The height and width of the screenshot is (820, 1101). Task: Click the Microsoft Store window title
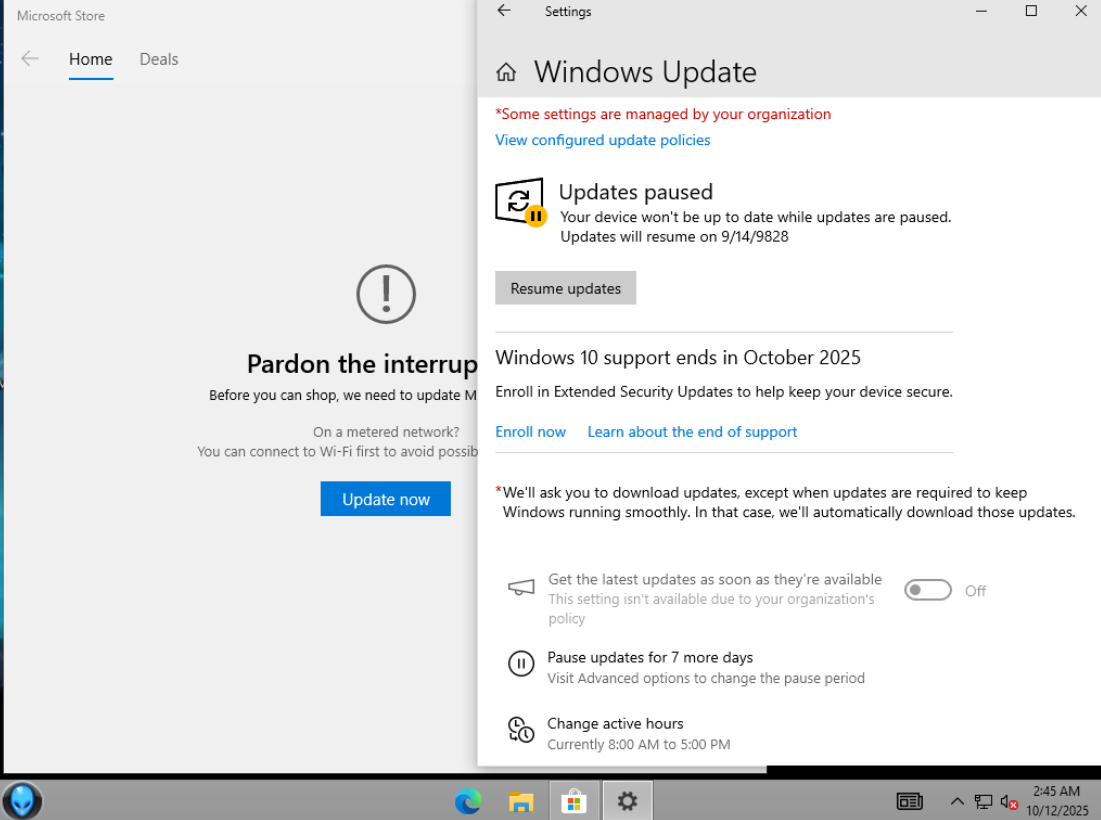tap(60, 15)
